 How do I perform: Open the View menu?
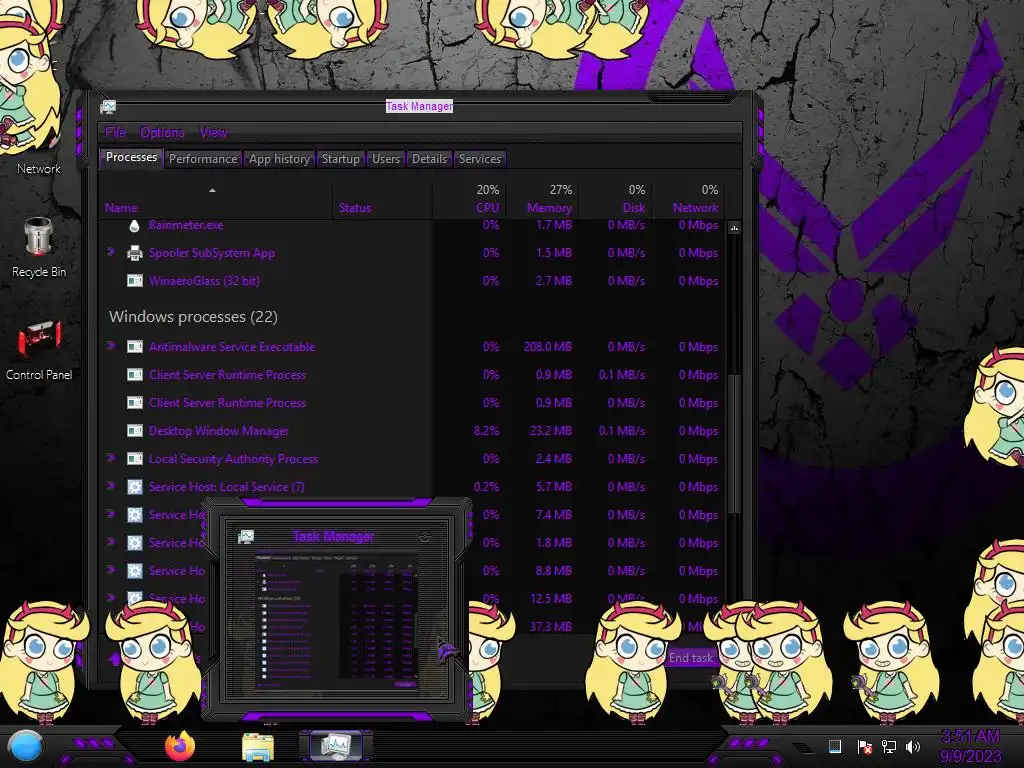point(213,133)
